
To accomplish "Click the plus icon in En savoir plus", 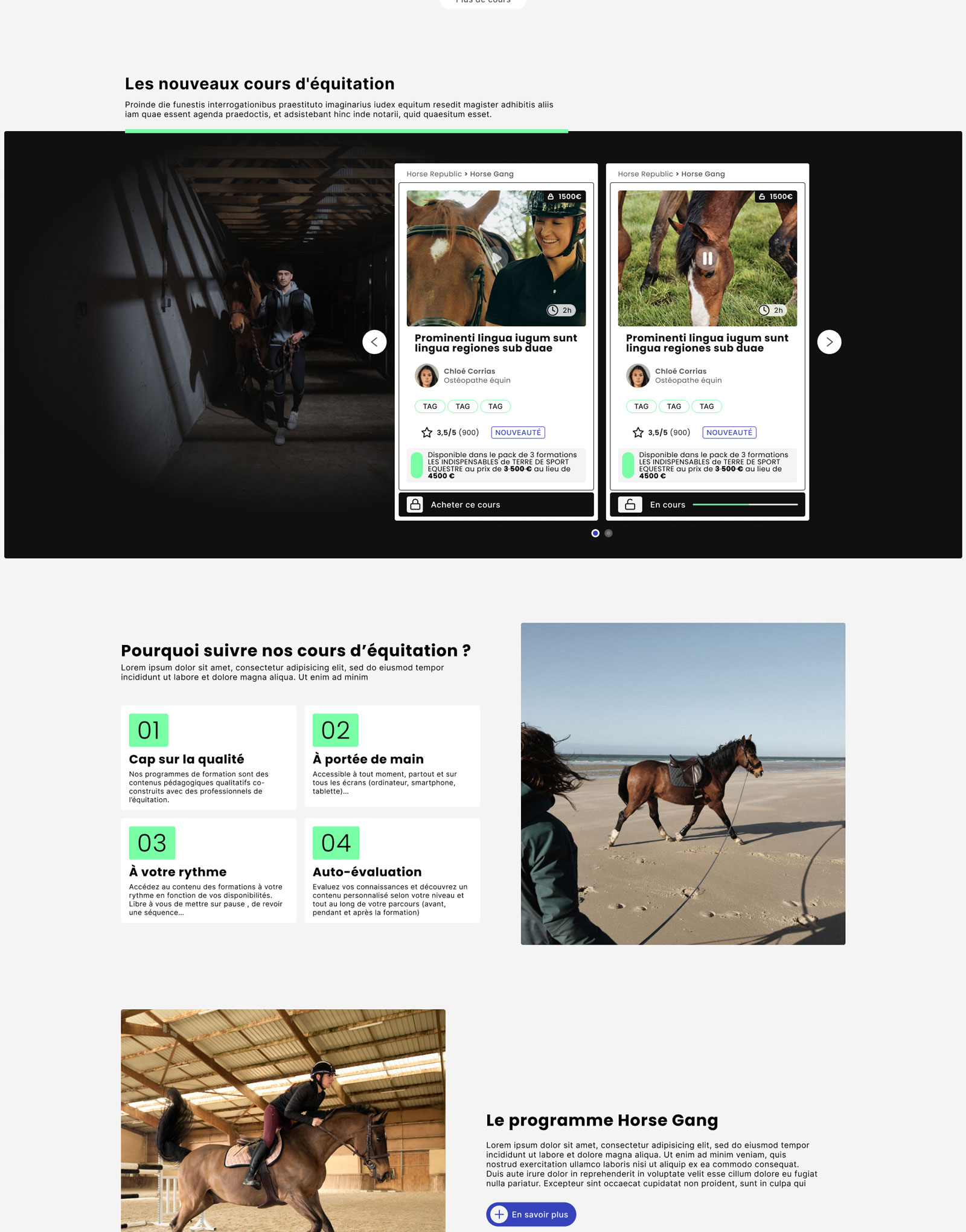I will (499, 1214).
